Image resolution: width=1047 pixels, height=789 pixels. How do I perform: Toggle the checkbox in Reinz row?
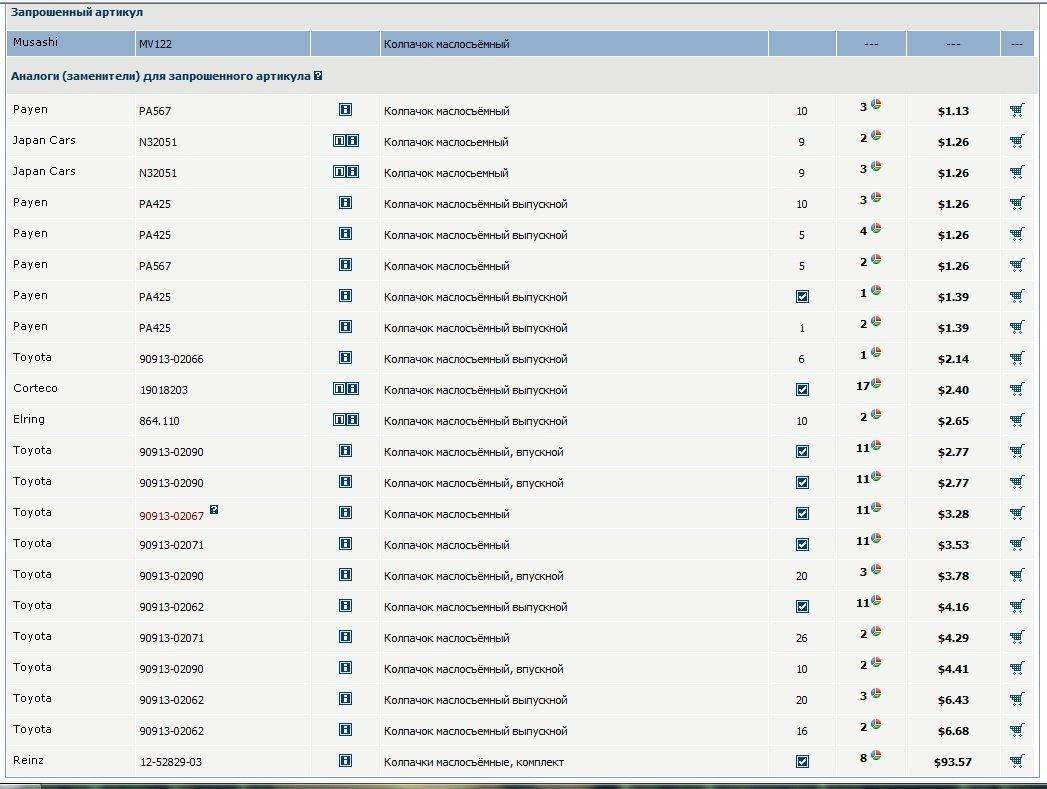click(802, 761)
